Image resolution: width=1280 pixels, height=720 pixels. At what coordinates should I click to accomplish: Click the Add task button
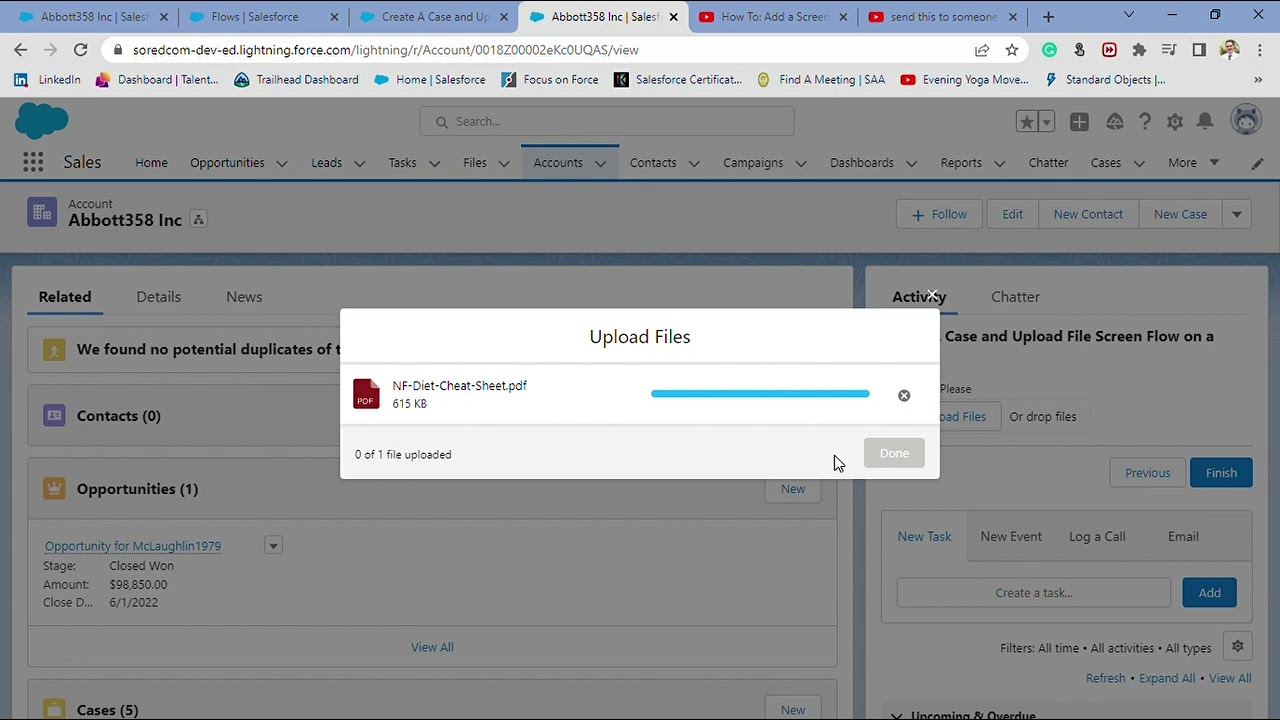tap(1209, 592)
